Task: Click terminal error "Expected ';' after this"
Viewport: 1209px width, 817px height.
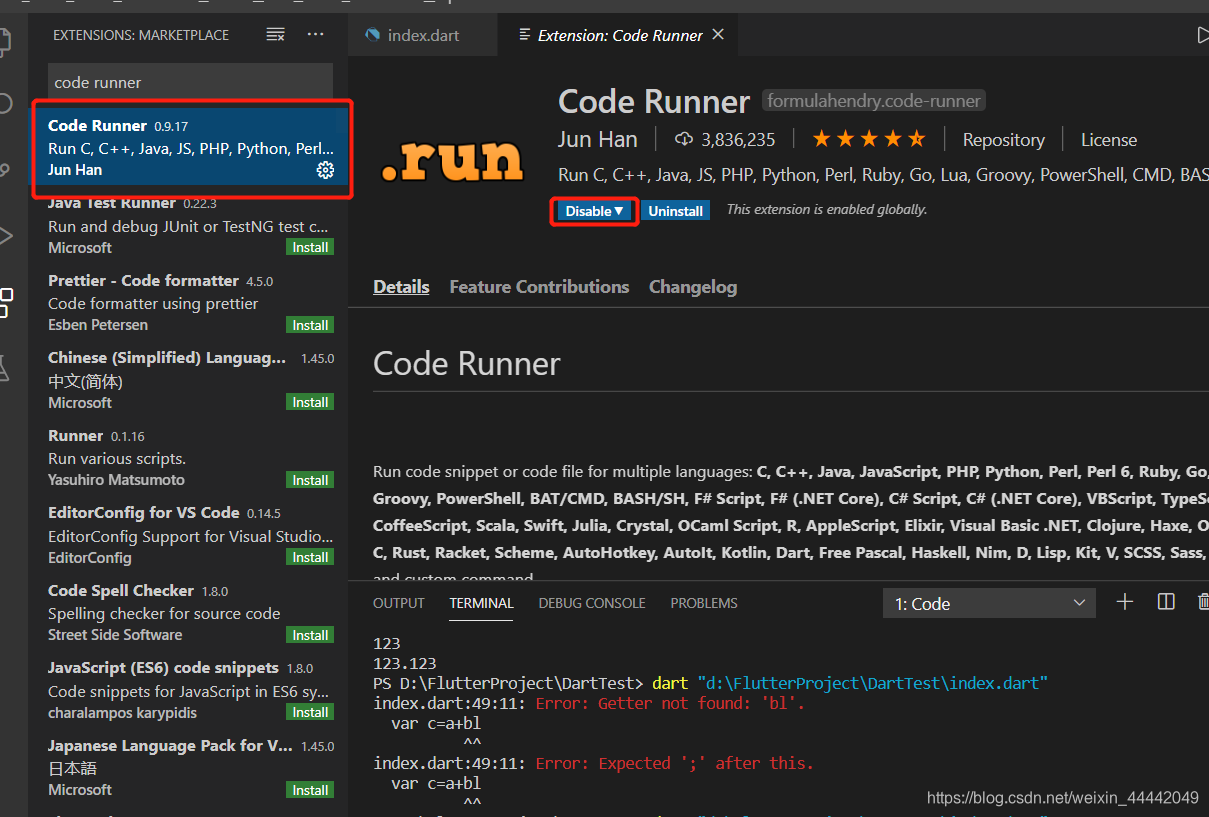Action: [x=675, y=764]
